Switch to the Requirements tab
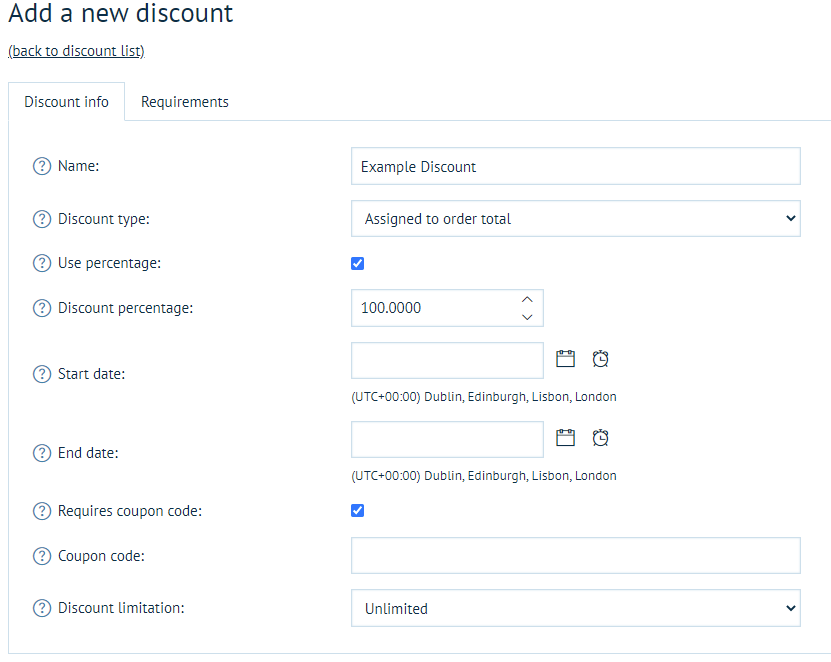 (x=185, y=102)
